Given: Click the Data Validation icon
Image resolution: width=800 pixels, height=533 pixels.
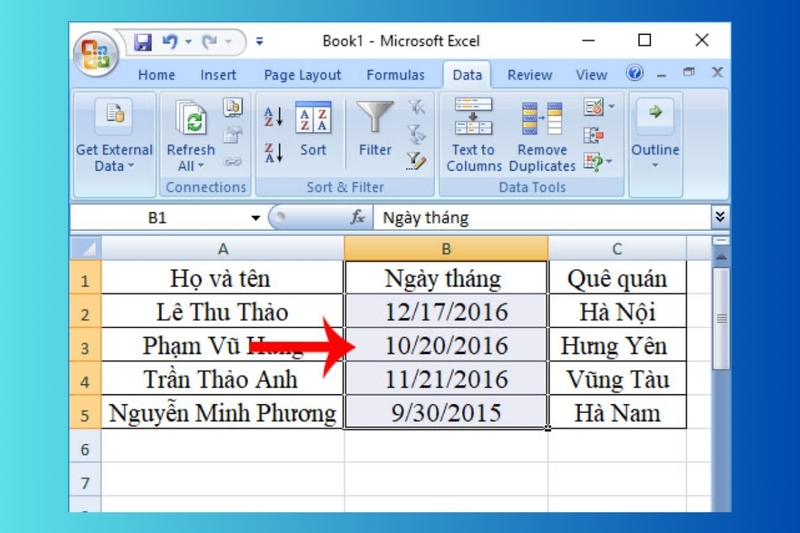Looking at the screenshot, I should pos(594,107).
